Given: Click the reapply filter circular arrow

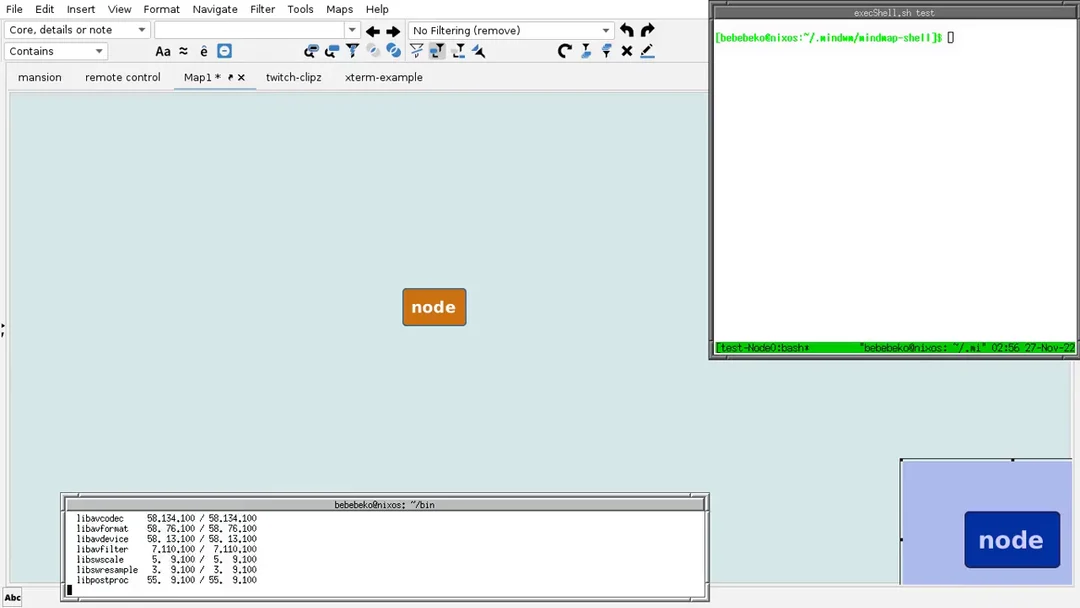Looking at the screenshot, I should 564,51.
